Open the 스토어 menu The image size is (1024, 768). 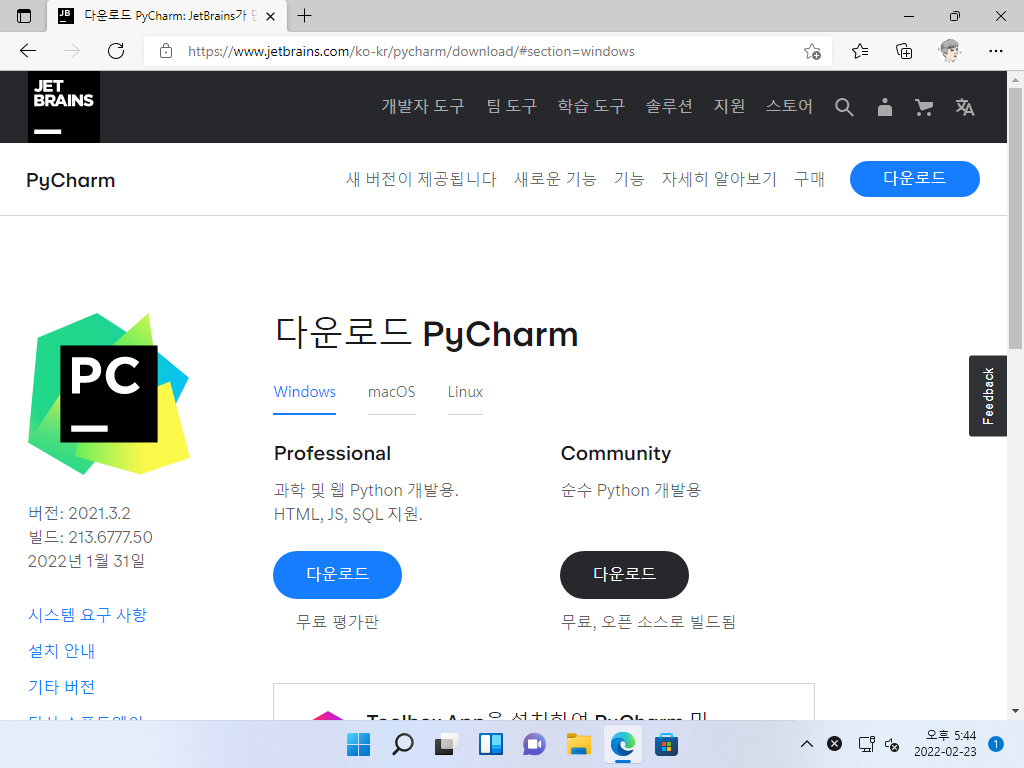tap(789, 106)
